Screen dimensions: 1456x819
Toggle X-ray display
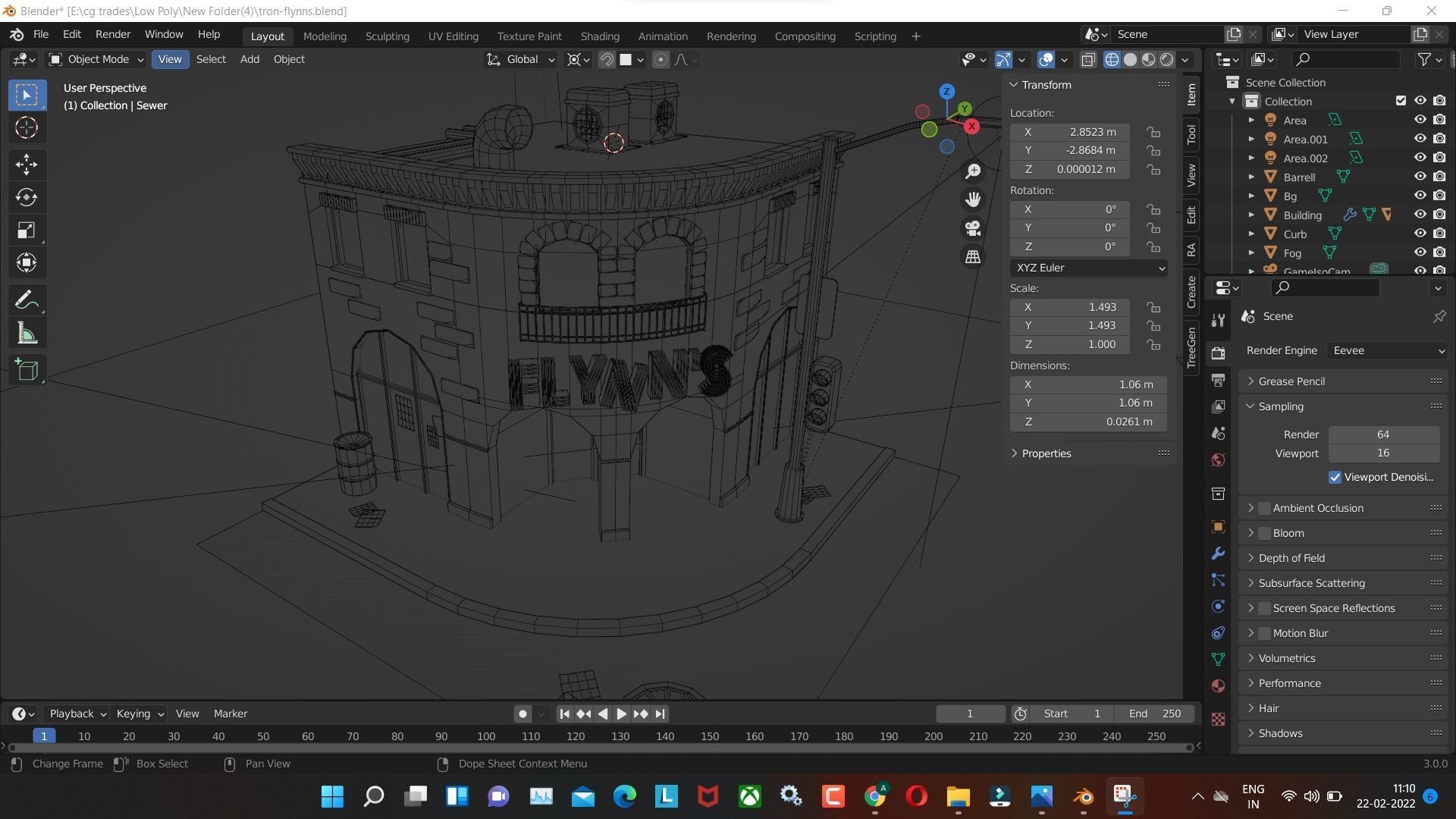pos(1088,59)
